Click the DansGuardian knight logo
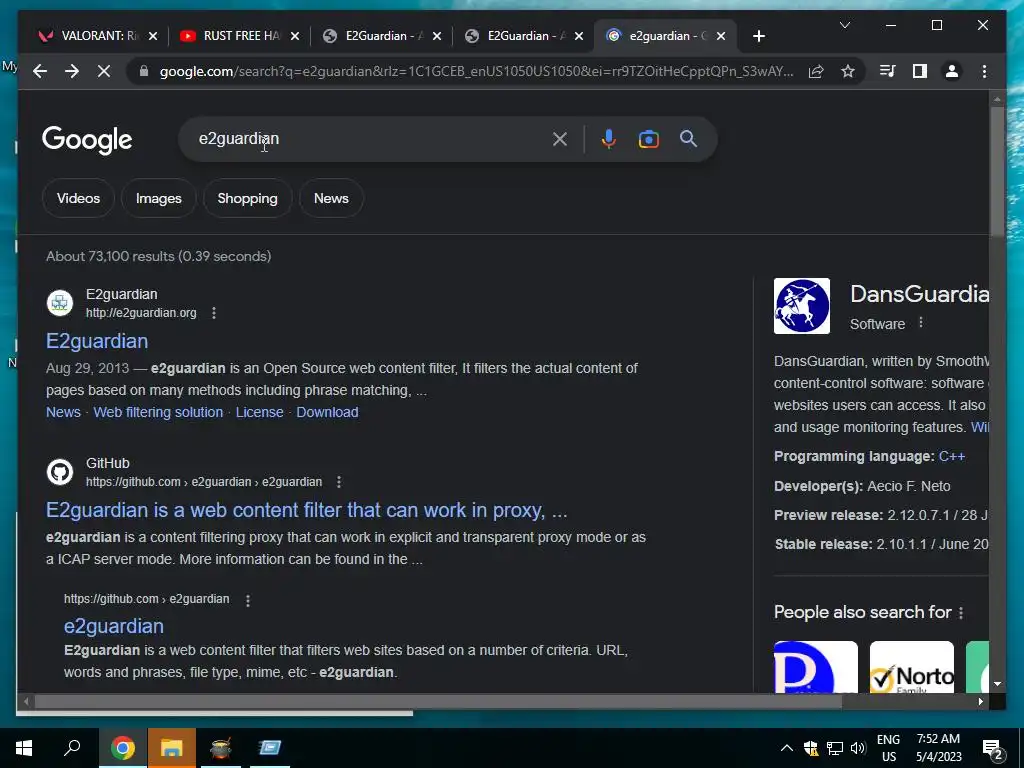Viewport: 1024px width, 768px height. coord(802,306)
